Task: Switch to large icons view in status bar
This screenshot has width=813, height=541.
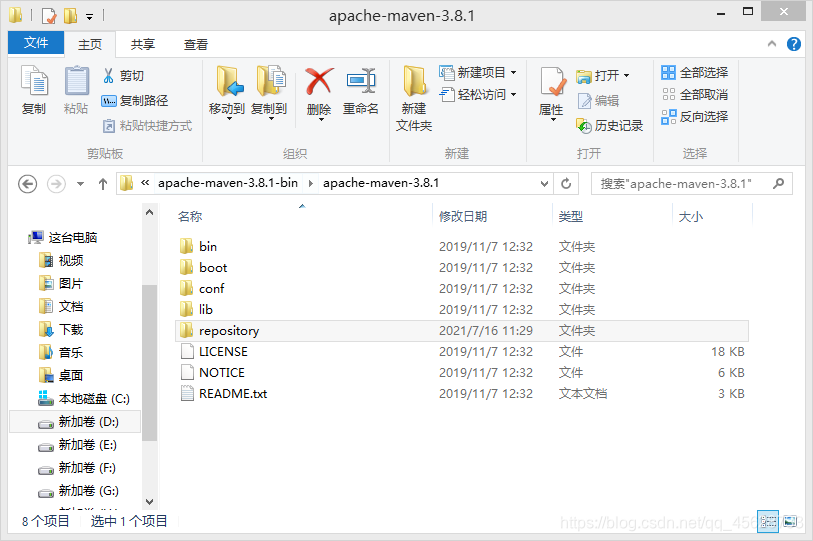Action: (790, 521)
